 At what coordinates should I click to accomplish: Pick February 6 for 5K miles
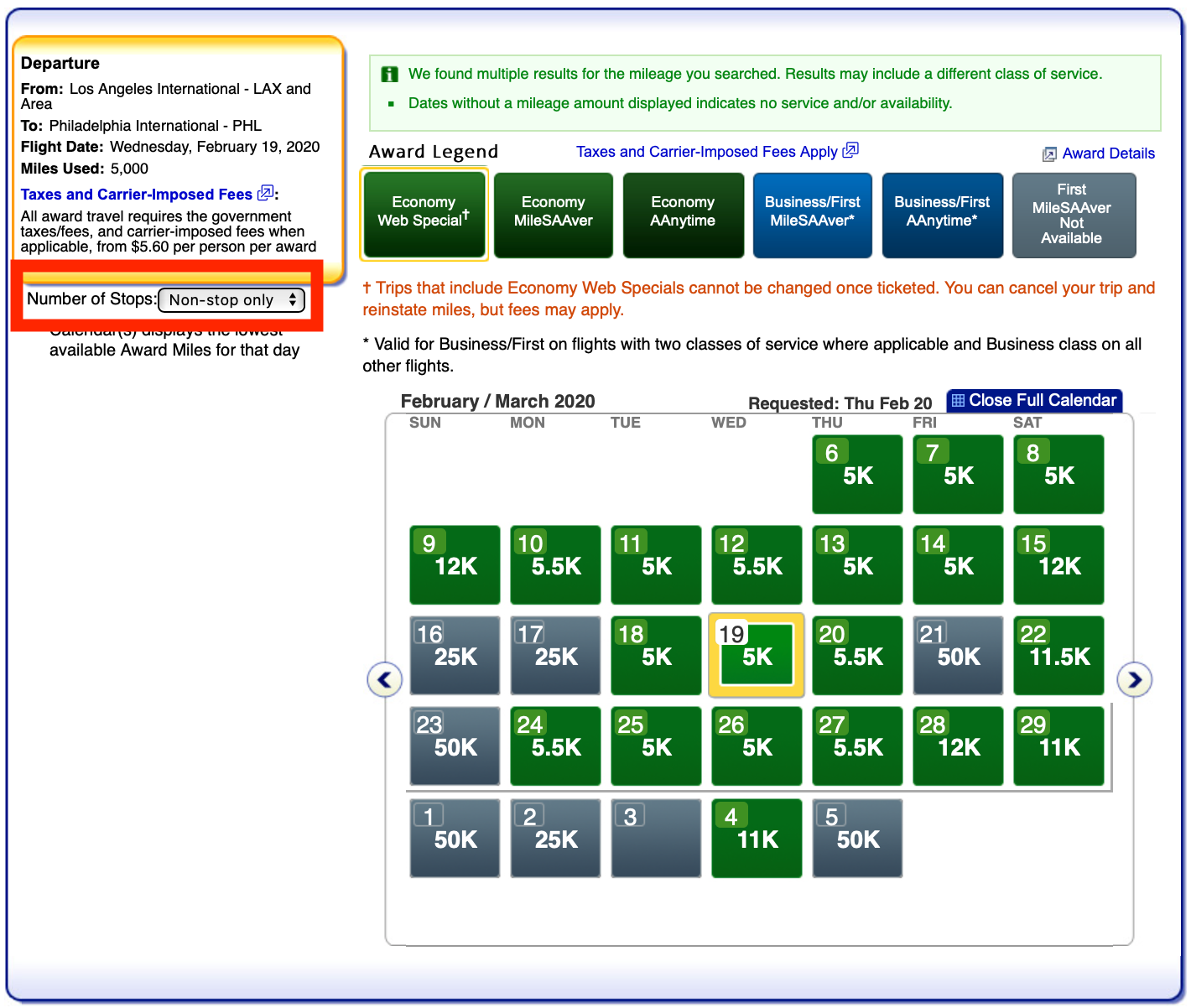click(857, 475)
